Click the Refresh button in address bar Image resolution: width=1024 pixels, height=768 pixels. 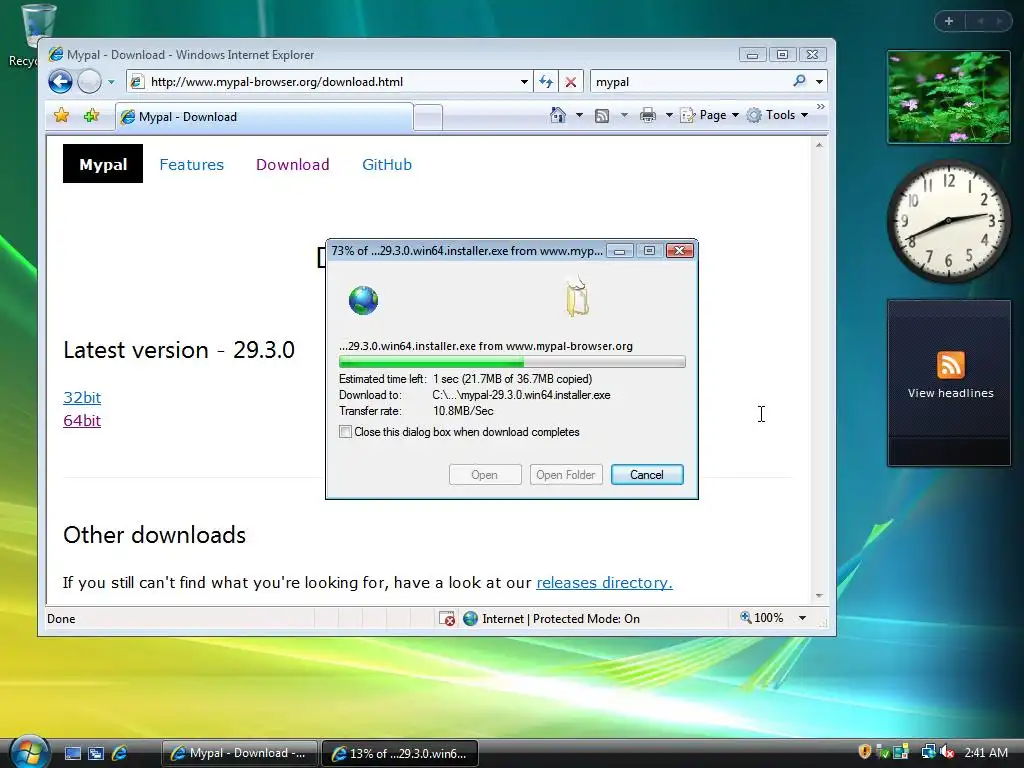pos(546,82)
